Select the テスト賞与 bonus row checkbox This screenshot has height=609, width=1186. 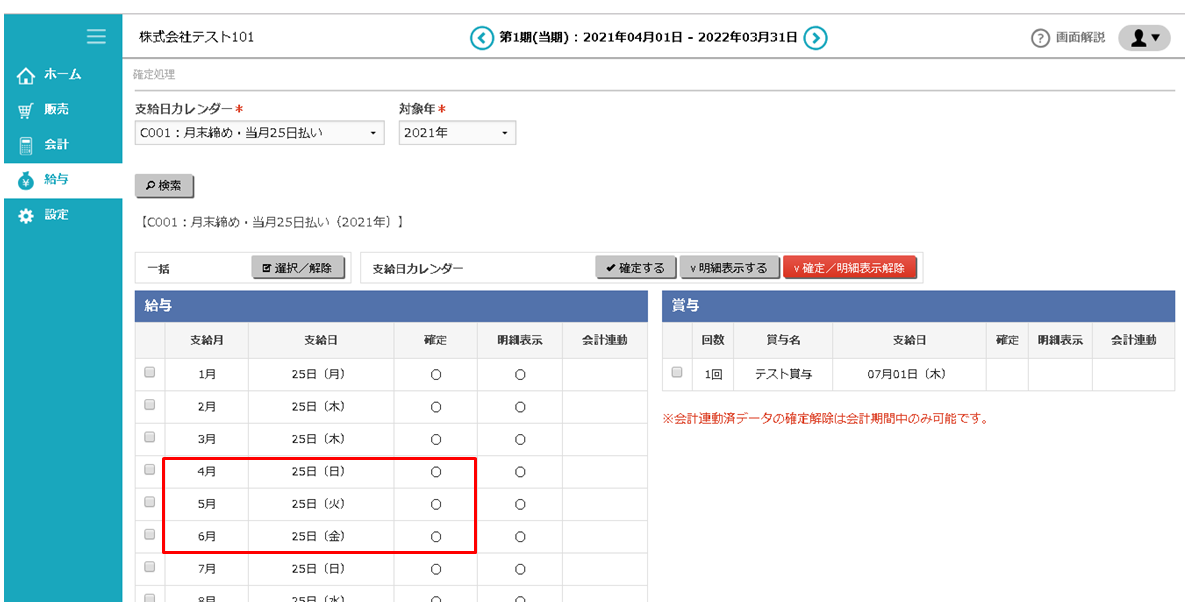677,372
